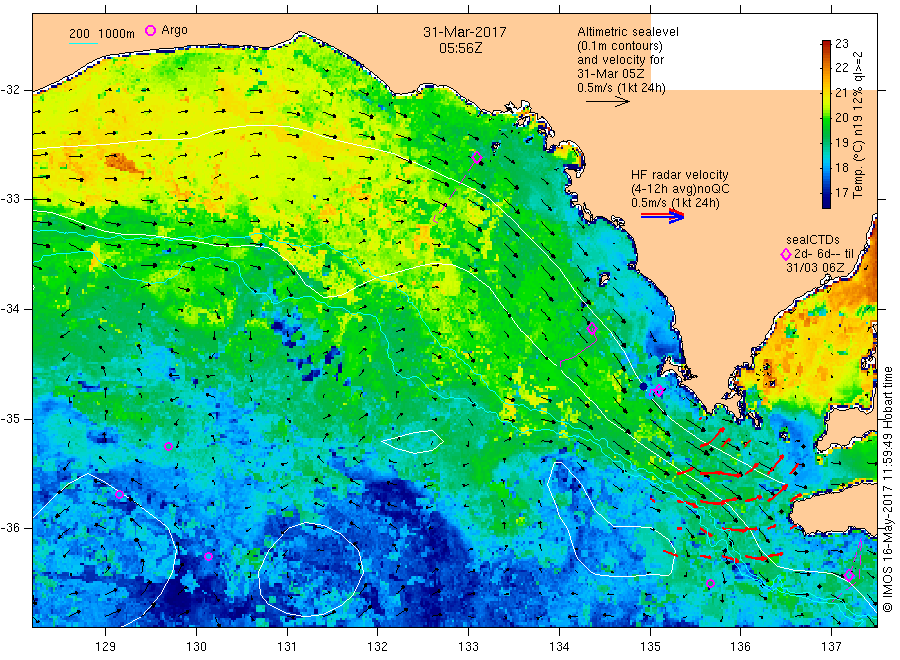Click the magenta sealCTDs diamond legend symbol
Viewport: 900px width, 660px height.
click(x=786, y=254)
